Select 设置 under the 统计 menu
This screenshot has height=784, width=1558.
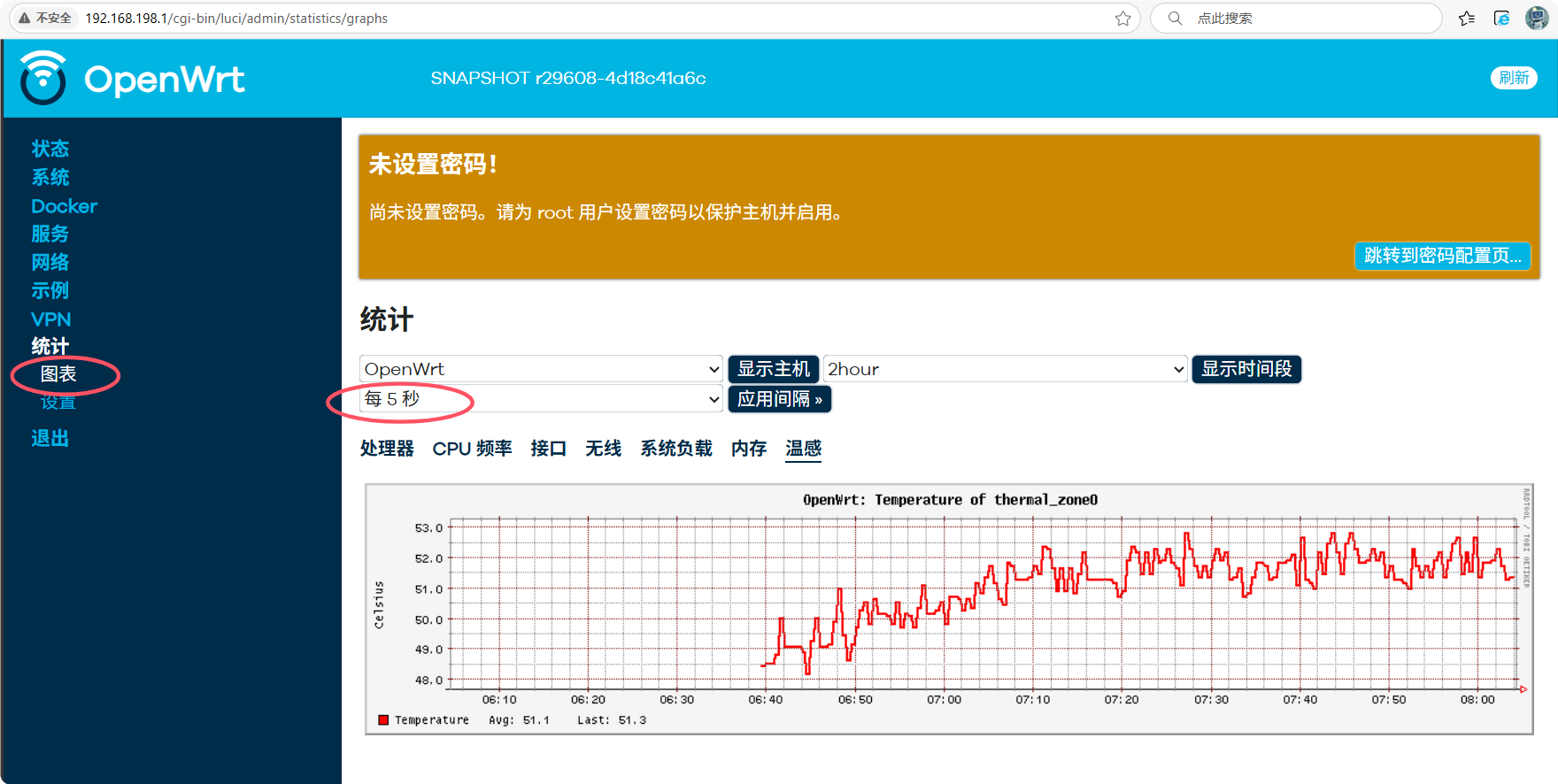pos(58,403)
